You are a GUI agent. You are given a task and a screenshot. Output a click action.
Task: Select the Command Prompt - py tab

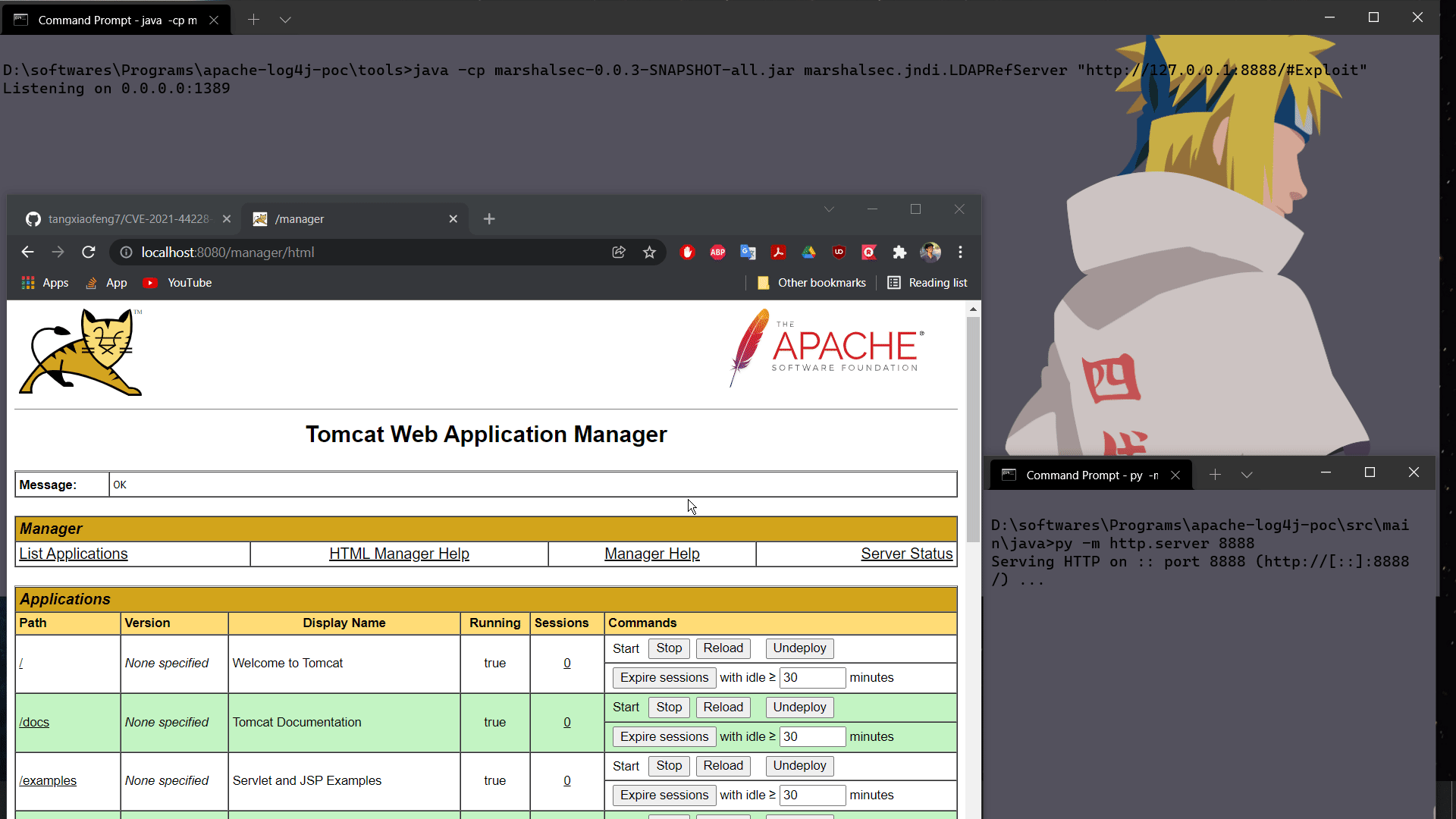tap(1090, 475)
